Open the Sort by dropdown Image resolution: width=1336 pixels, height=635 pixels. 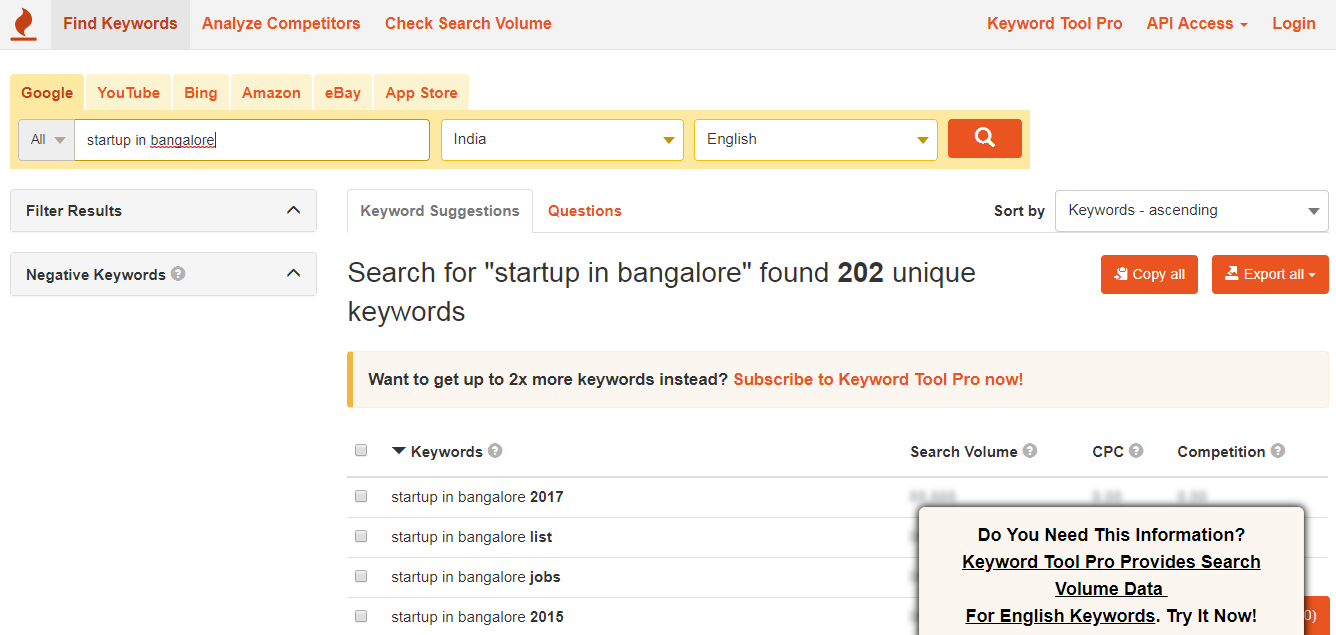click(1192, 211)
